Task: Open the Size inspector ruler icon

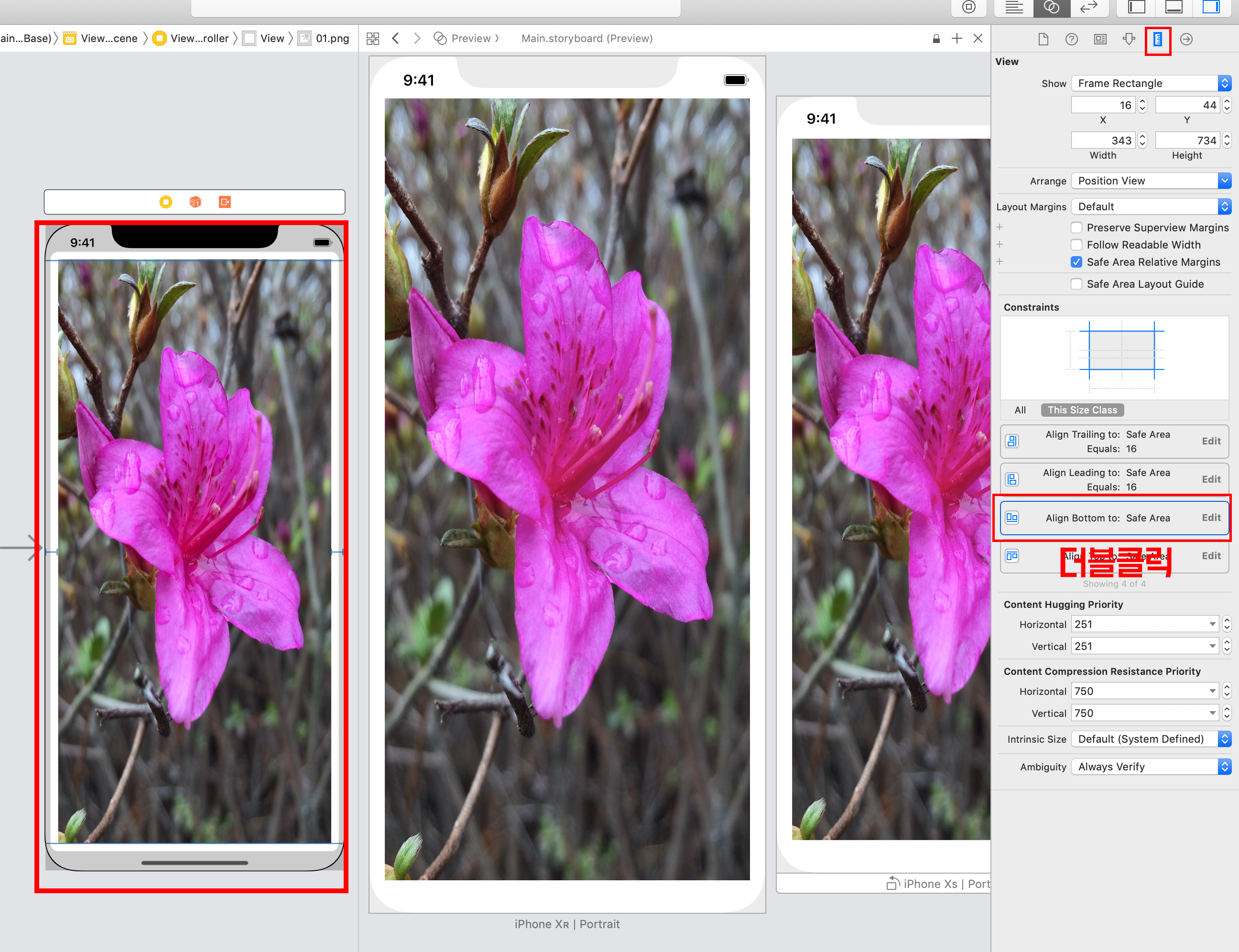Action: (x=1157, y=39)
